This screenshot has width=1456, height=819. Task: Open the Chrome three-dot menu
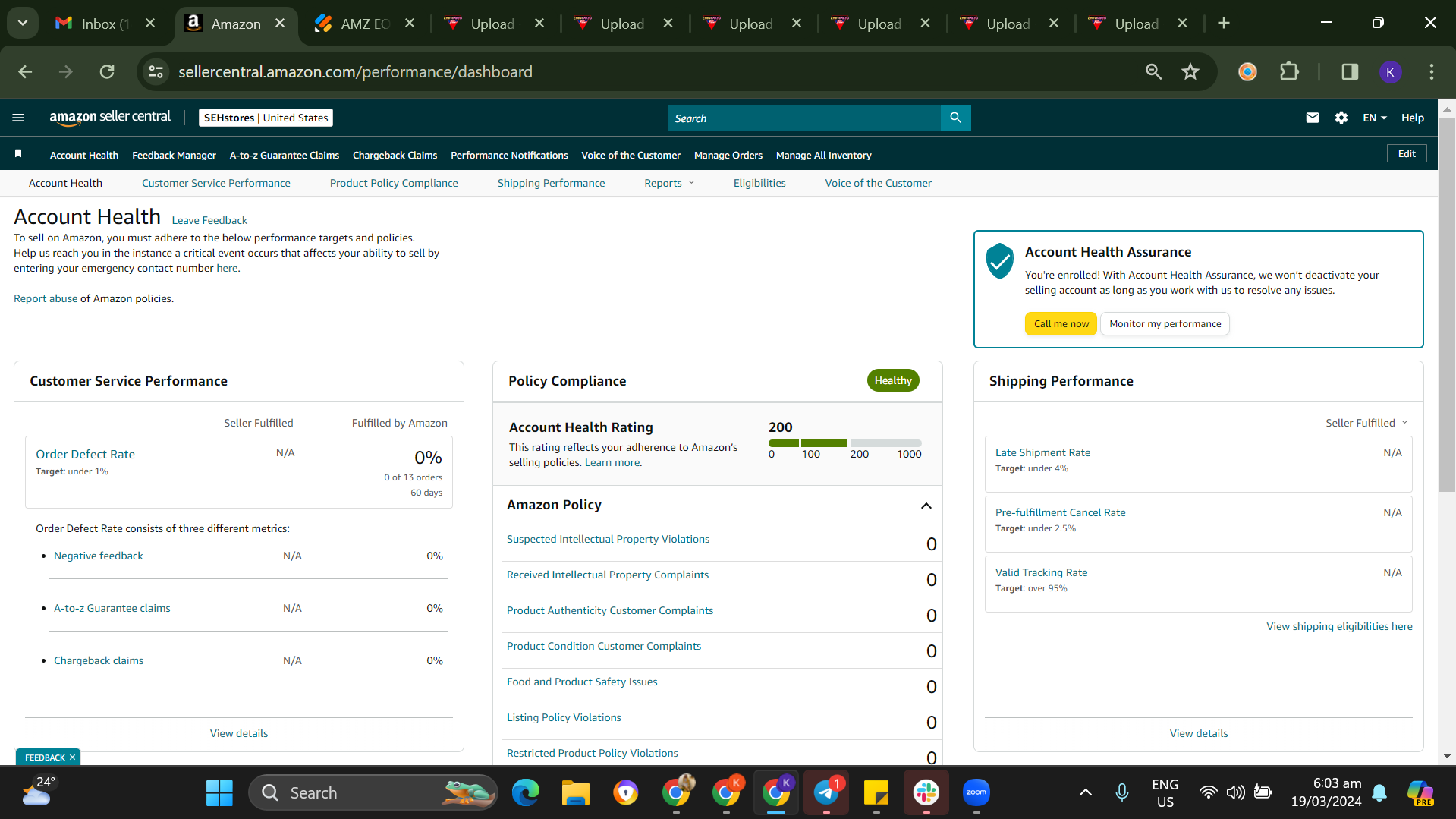[x=1432, y=71]
